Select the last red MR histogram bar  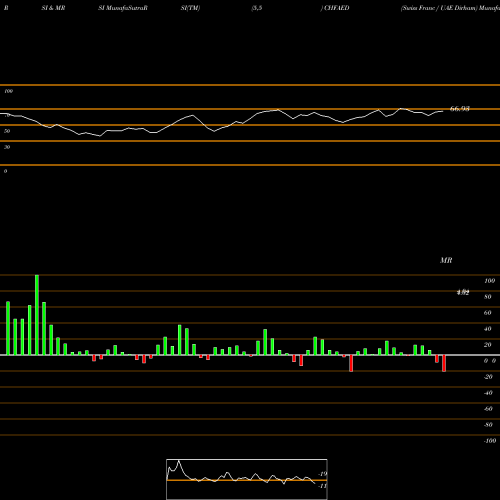pyautogui.click(x=444, y=363)
